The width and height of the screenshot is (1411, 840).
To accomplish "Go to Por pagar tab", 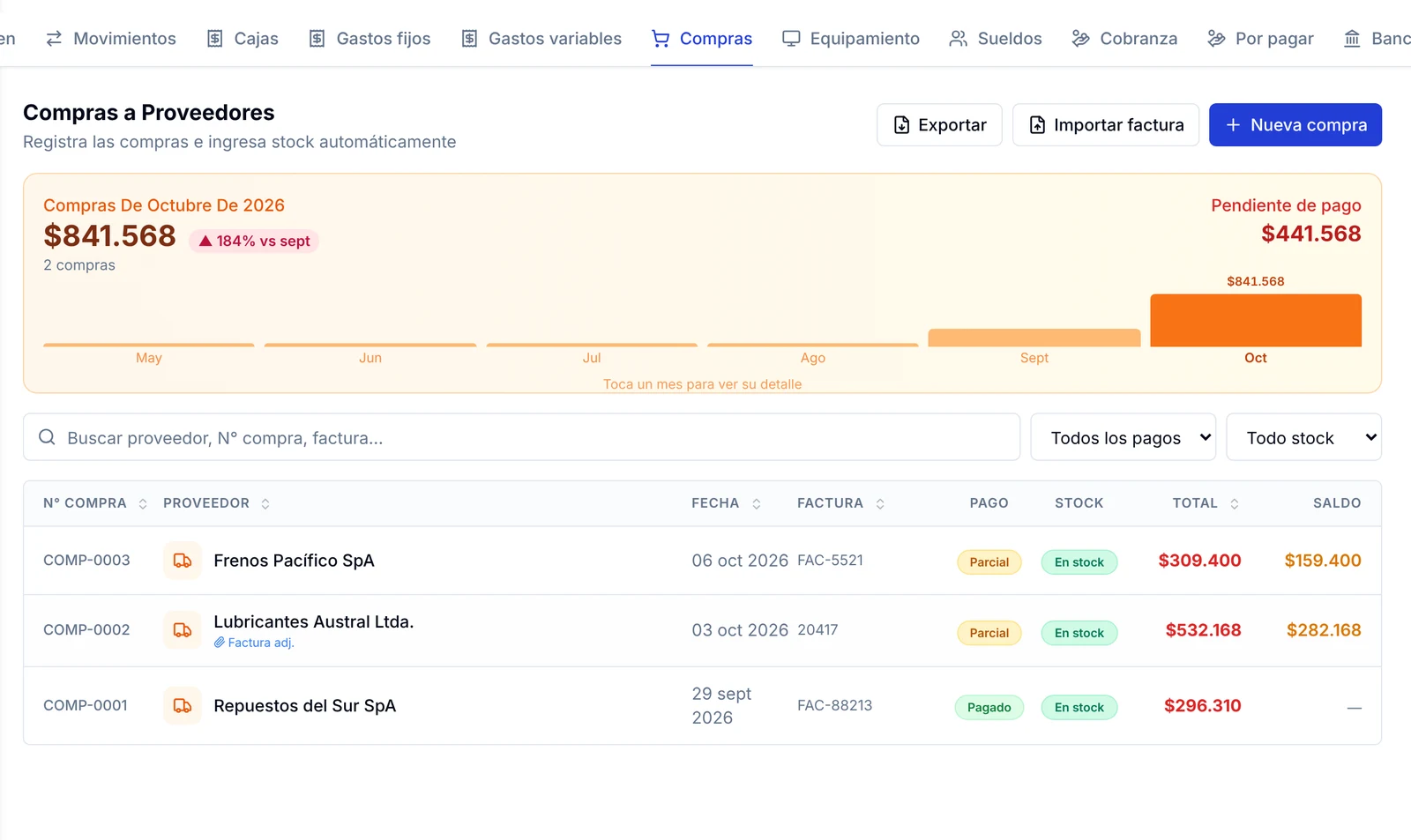I will tap(1260, 39).
